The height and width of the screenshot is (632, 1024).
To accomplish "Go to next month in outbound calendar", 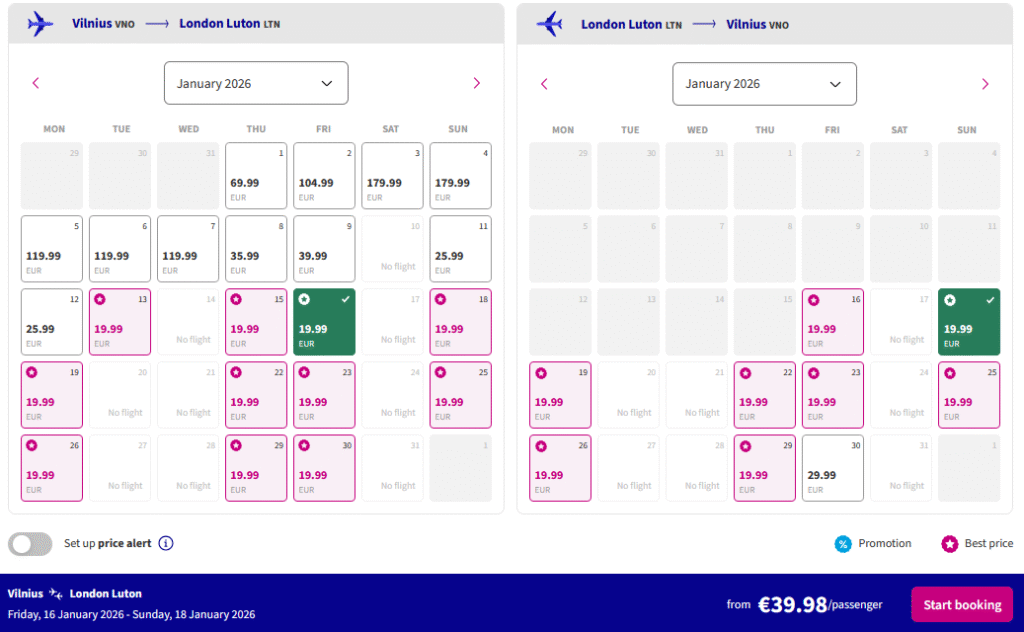I will [476, 83].
